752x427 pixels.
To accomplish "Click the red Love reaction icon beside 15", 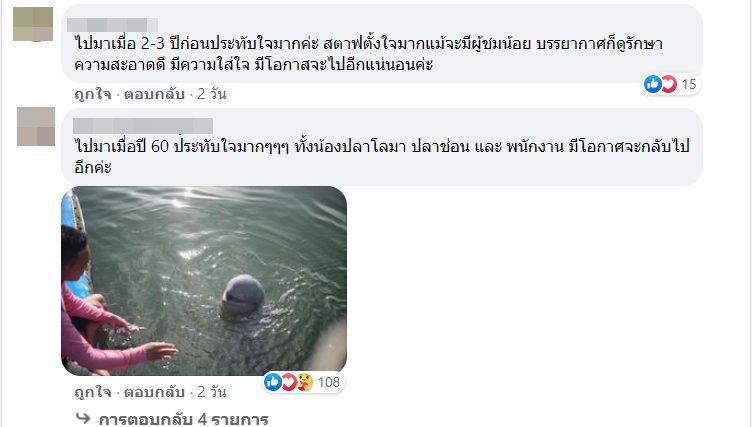I will click(668, 84).
